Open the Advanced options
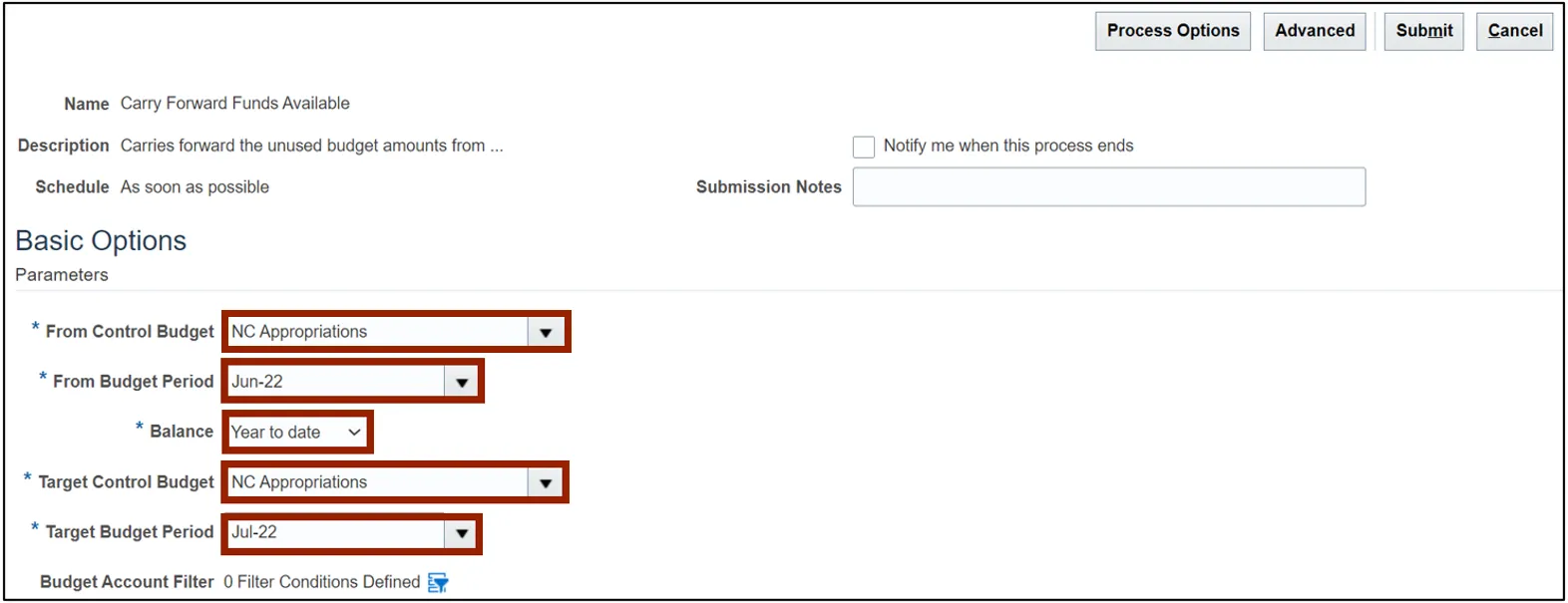Image resolution: width=1568 pixels, height=603 pixels. pyautogui.click(x=1314, y=31)
